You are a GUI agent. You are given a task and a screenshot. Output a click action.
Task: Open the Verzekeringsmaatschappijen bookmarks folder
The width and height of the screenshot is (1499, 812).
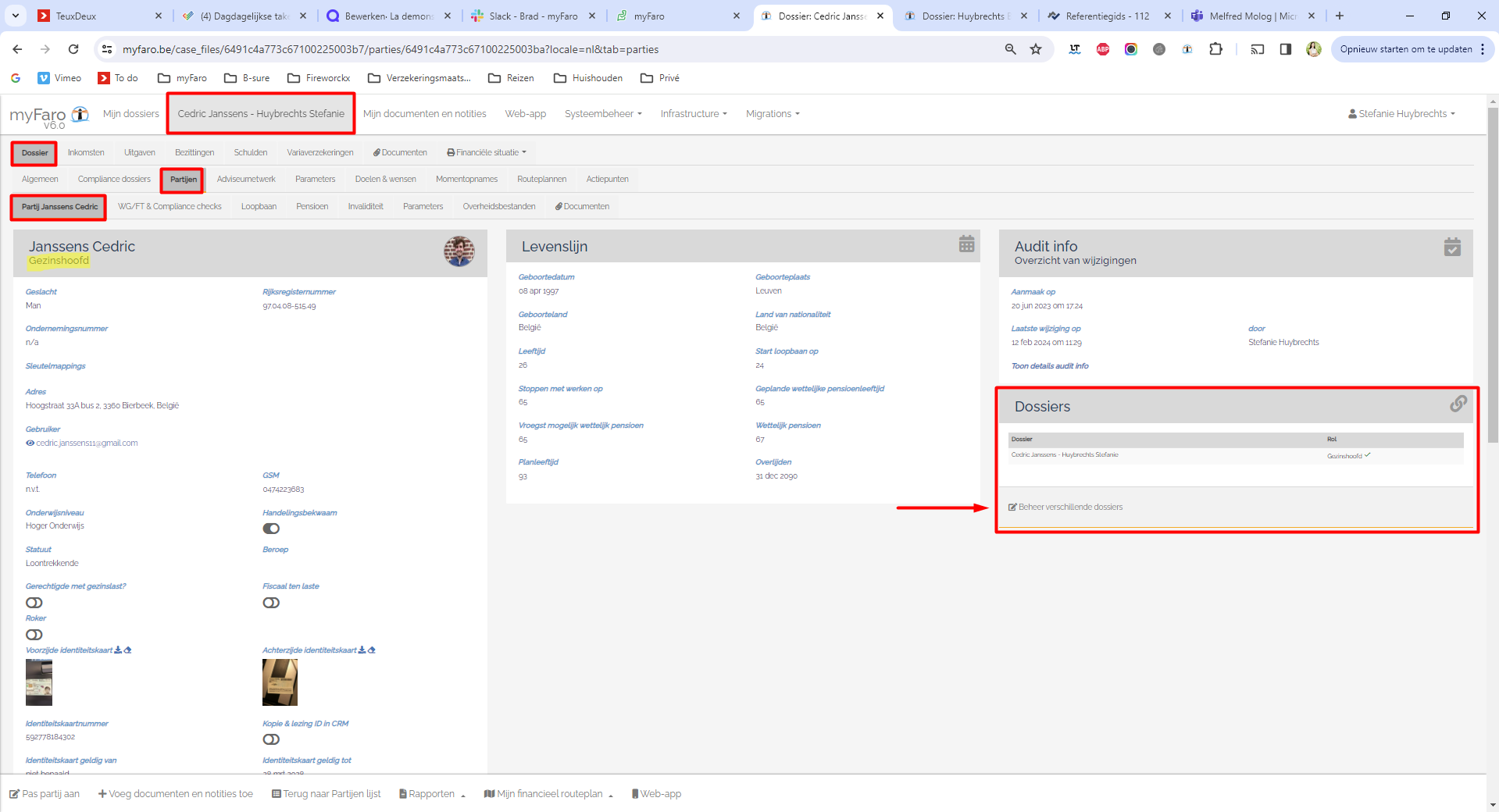point(419,78)
